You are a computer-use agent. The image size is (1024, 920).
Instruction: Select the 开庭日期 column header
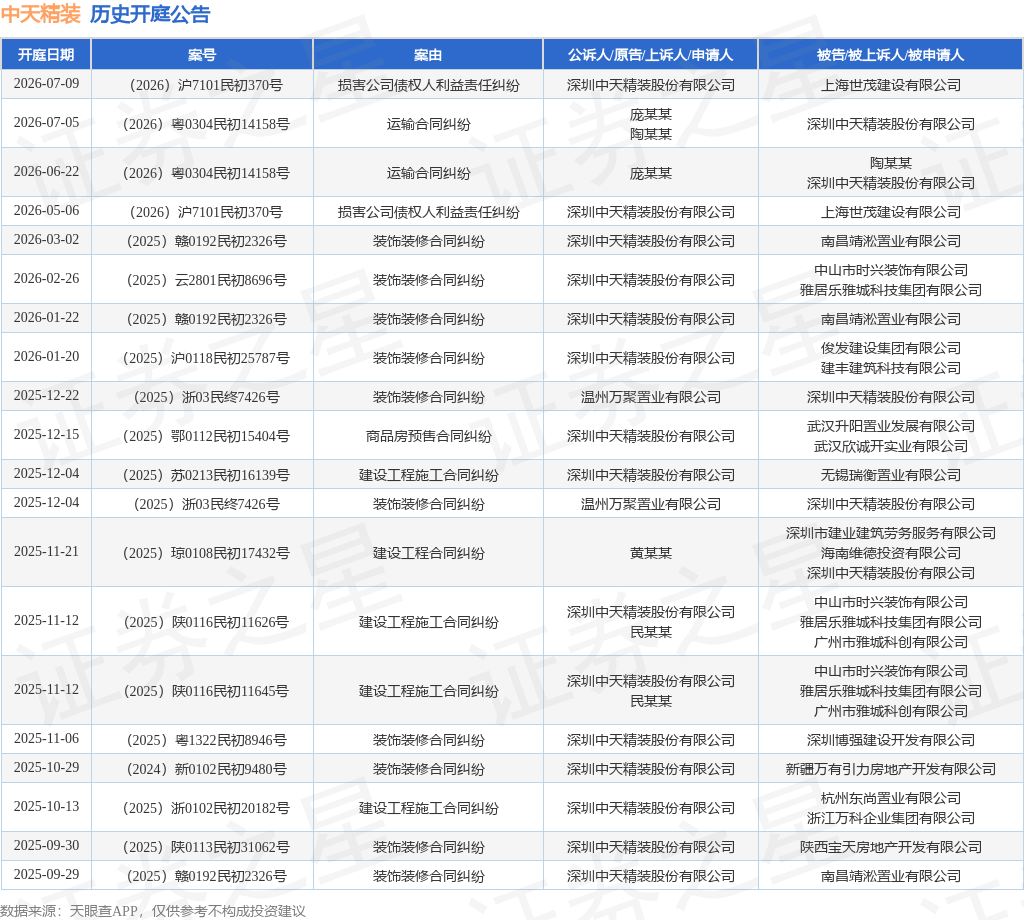coord(46,55)
